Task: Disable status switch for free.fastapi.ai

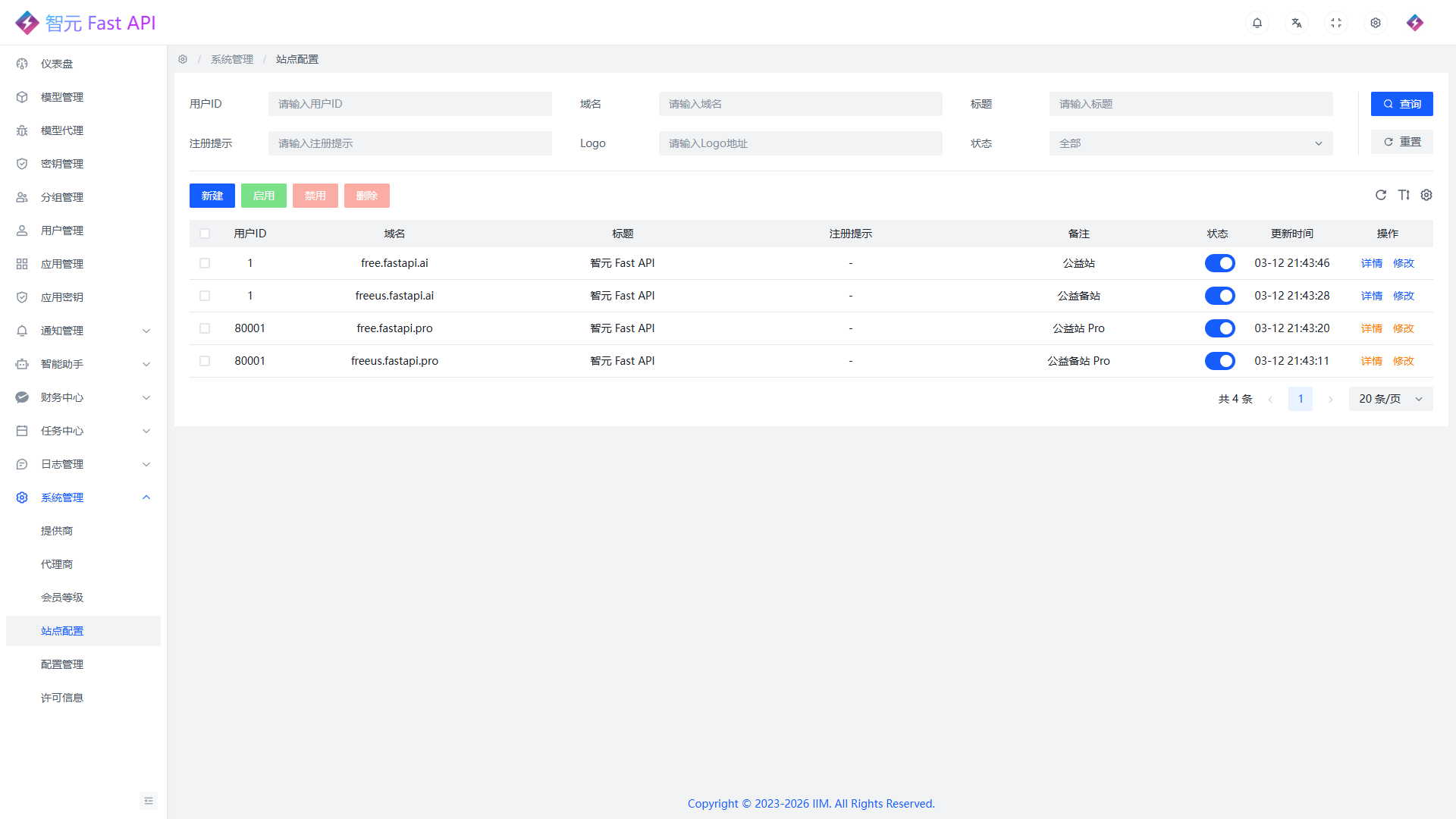Action: pyautogui.click(x=1219, y=263)
